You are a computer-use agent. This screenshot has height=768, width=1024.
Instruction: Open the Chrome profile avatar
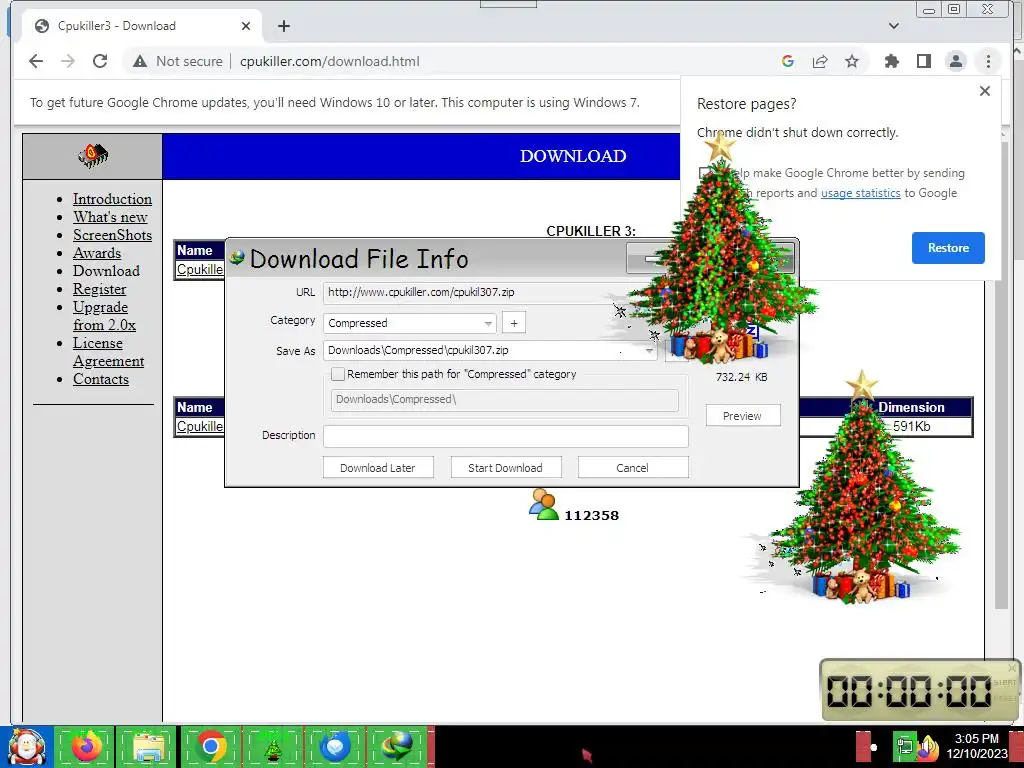click(x=955, y=61)
